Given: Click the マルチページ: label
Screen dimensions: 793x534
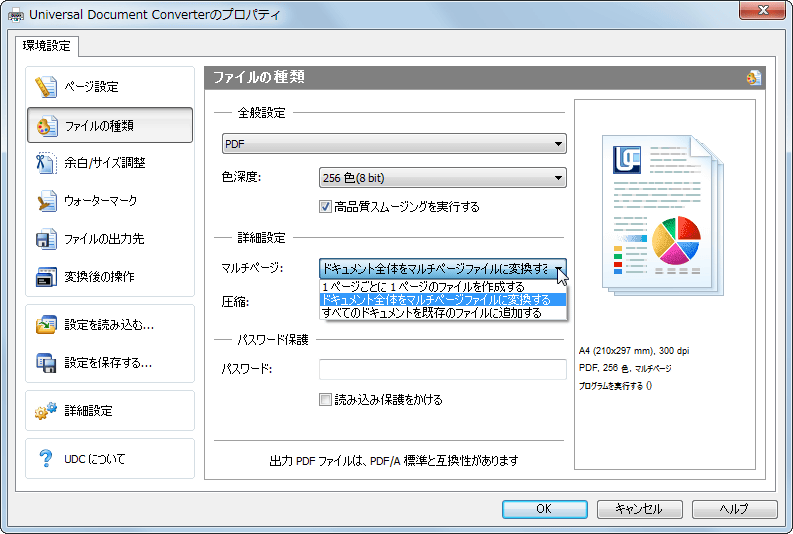Looking at the screenshot, I should (x=252, y=268).
